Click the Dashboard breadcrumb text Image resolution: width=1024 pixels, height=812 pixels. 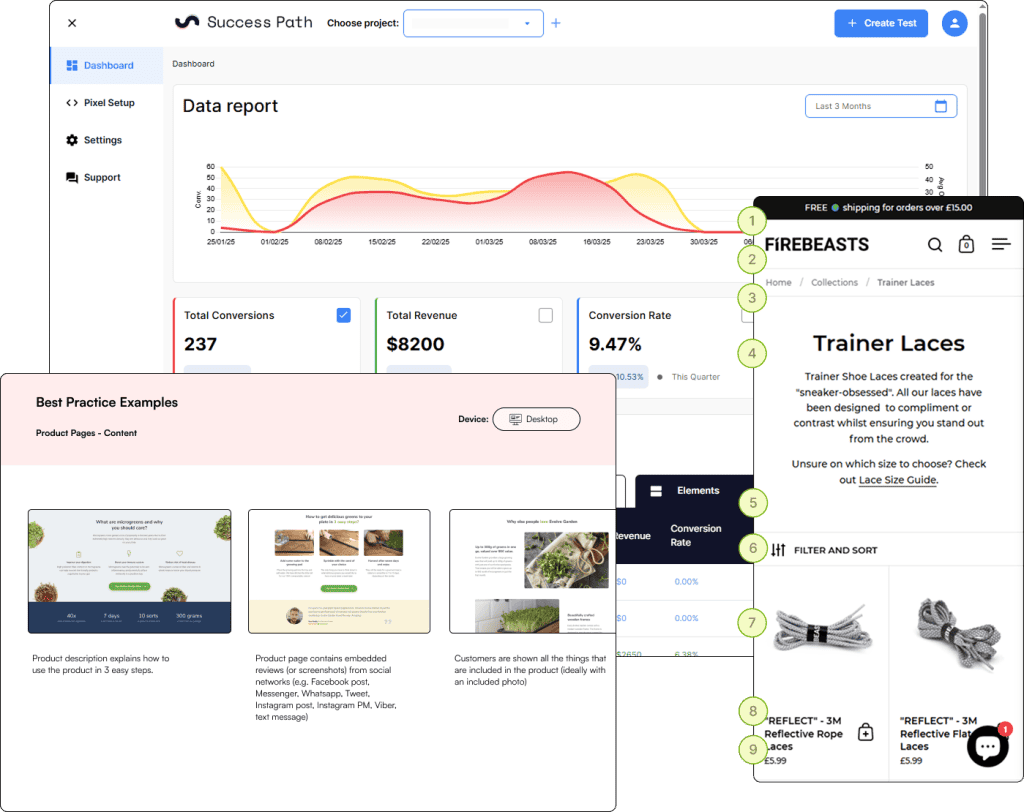(x=193, y=64)
